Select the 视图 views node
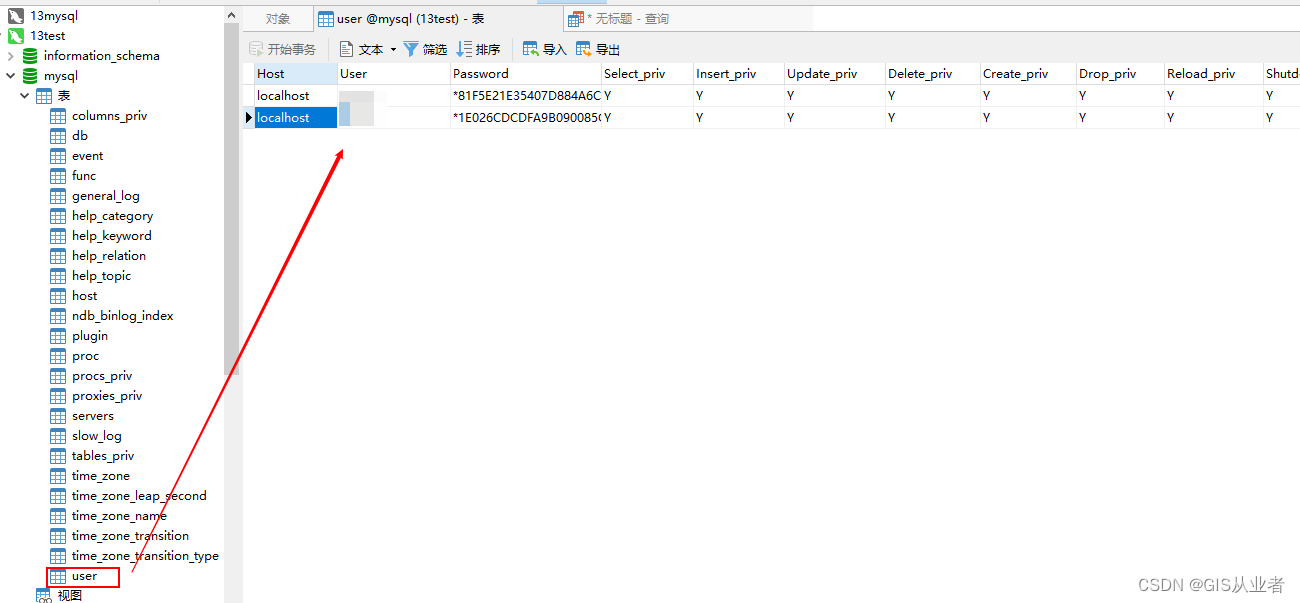This screenshot has height=603, width=1300. point(70,596)
